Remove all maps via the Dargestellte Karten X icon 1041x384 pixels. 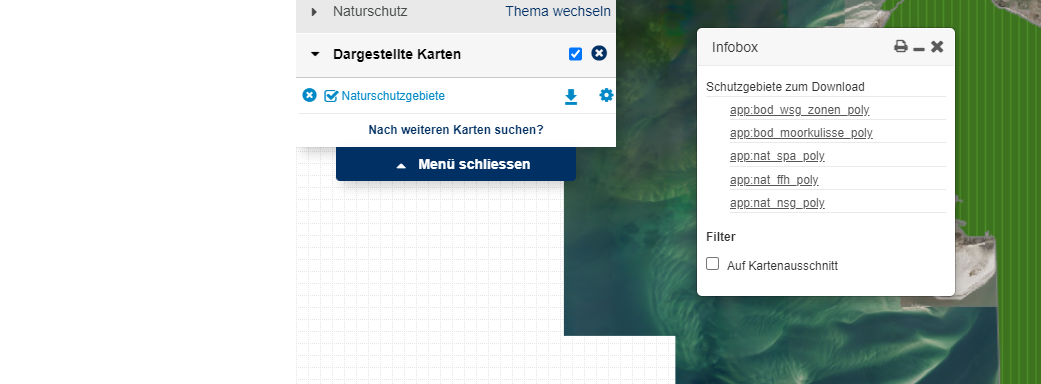599,54
